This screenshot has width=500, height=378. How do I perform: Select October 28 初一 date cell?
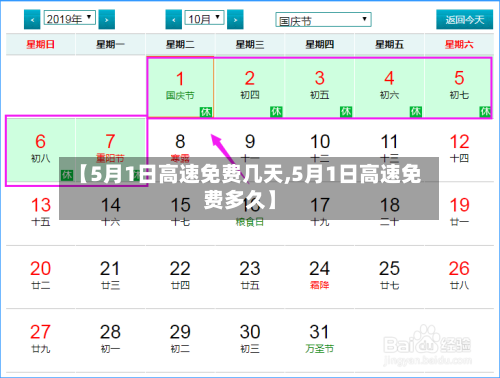110,340
